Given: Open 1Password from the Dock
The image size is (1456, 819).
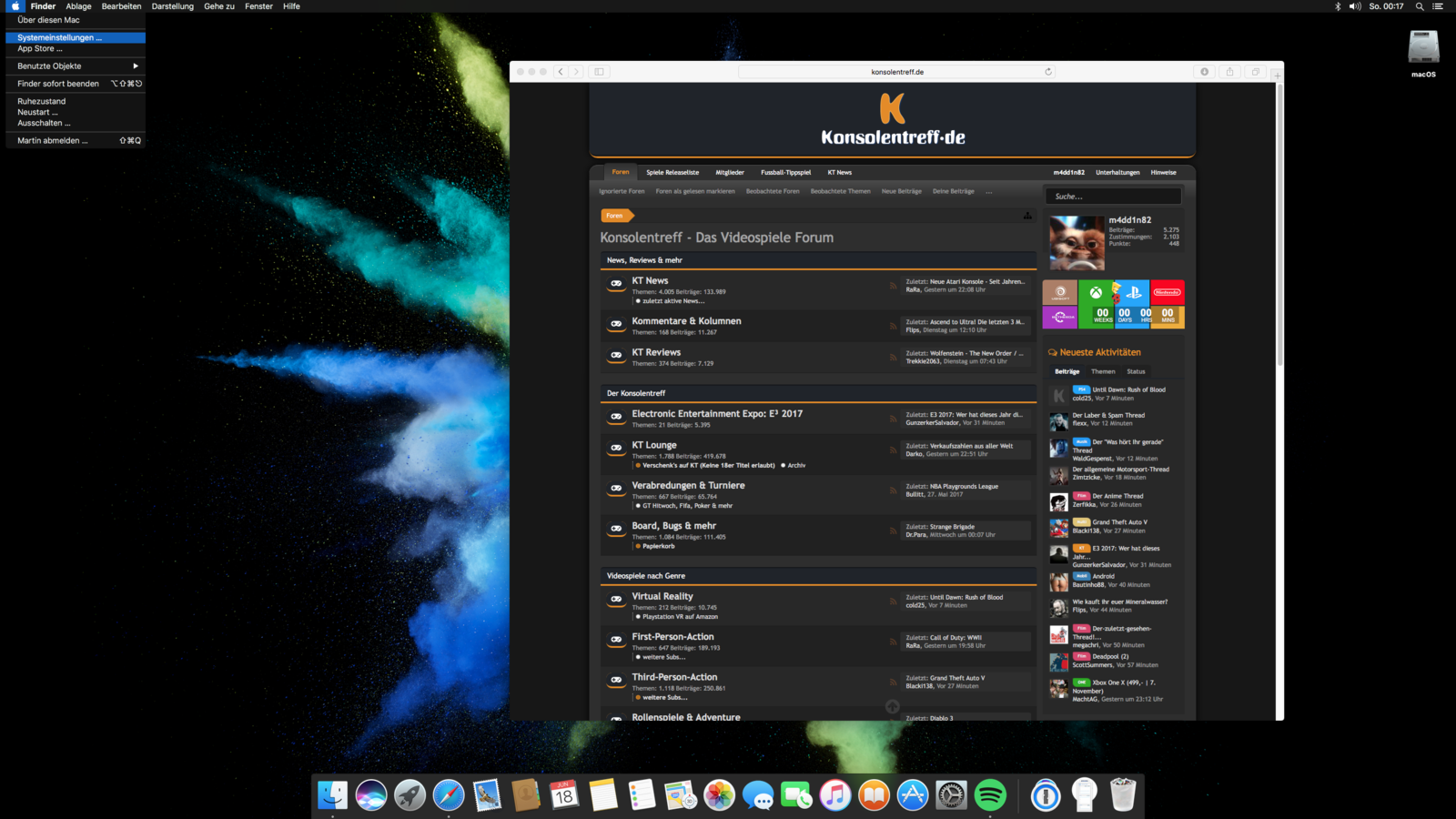Looking at the screenshot, I should tap(1046, 795).
